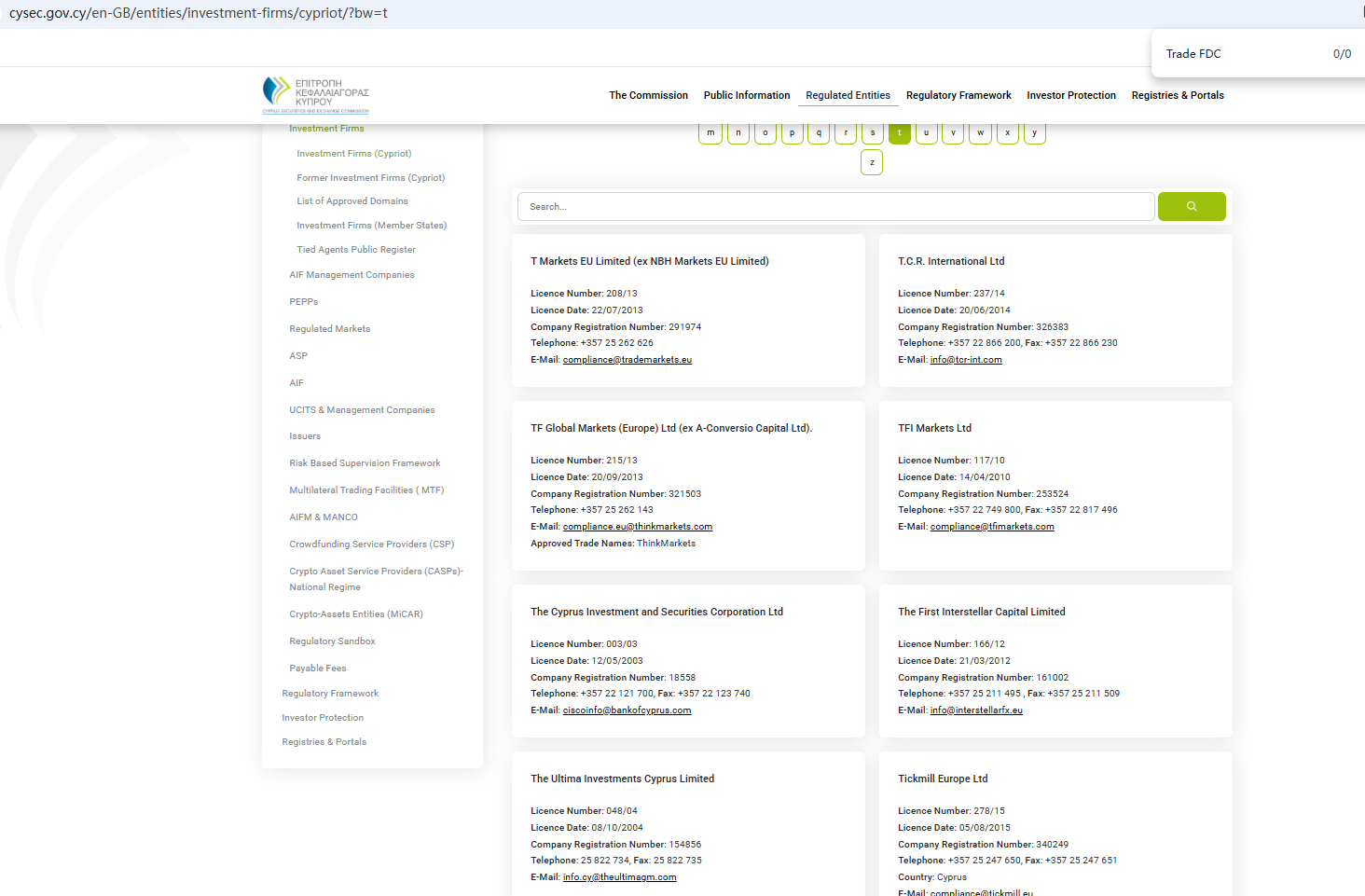Open Registries & Portals menu
This screenshot has width=1365, height=896.
click(1177, 95)
